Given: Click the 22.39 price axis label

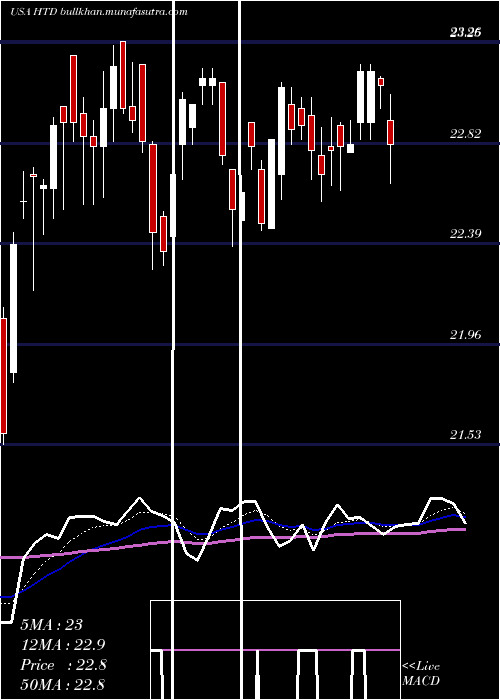Looking at the screenshot, I should coord(465,233).
